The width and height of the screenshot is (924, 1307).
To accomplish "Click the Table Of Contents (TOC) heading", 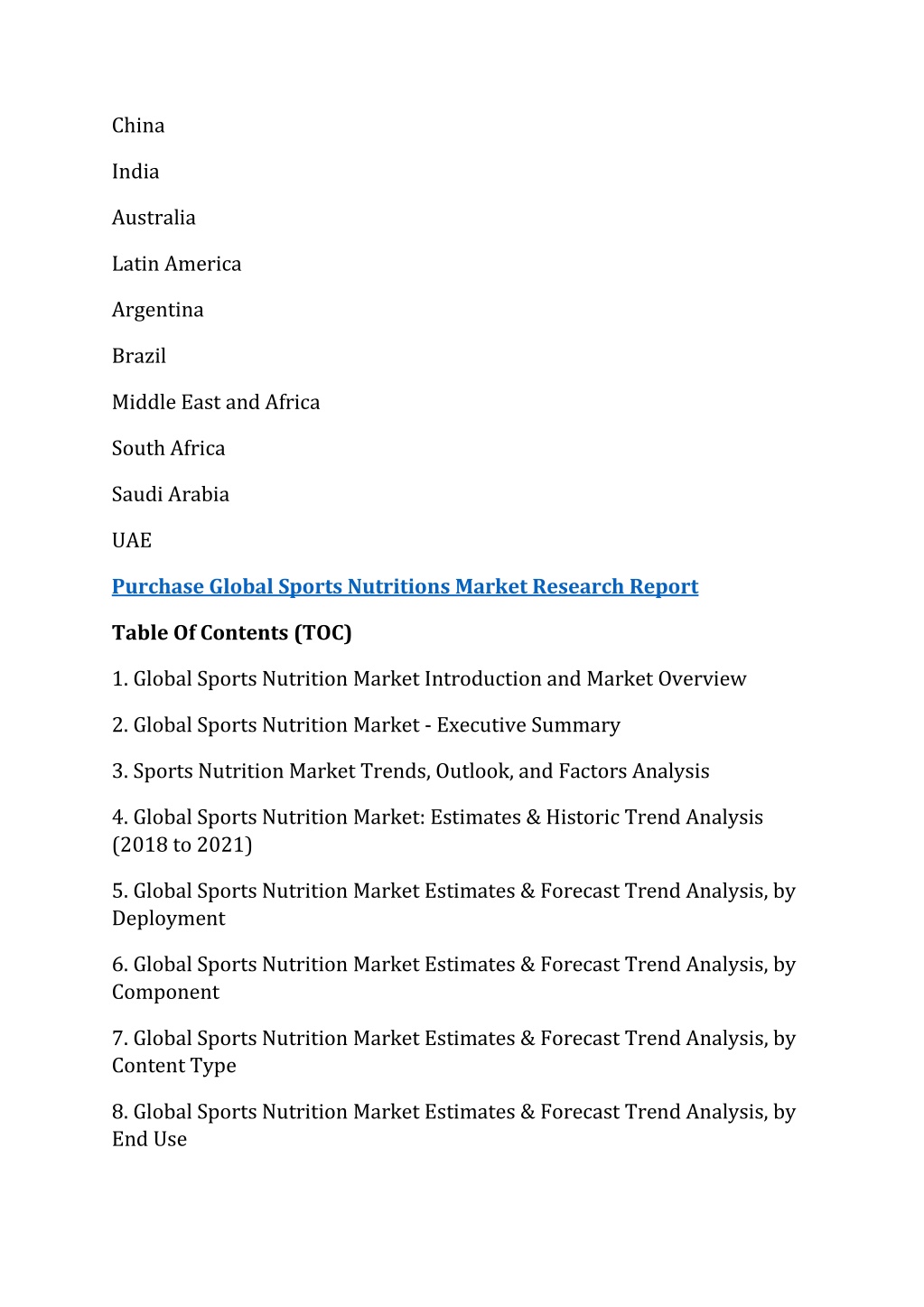I will coord(232,633).
